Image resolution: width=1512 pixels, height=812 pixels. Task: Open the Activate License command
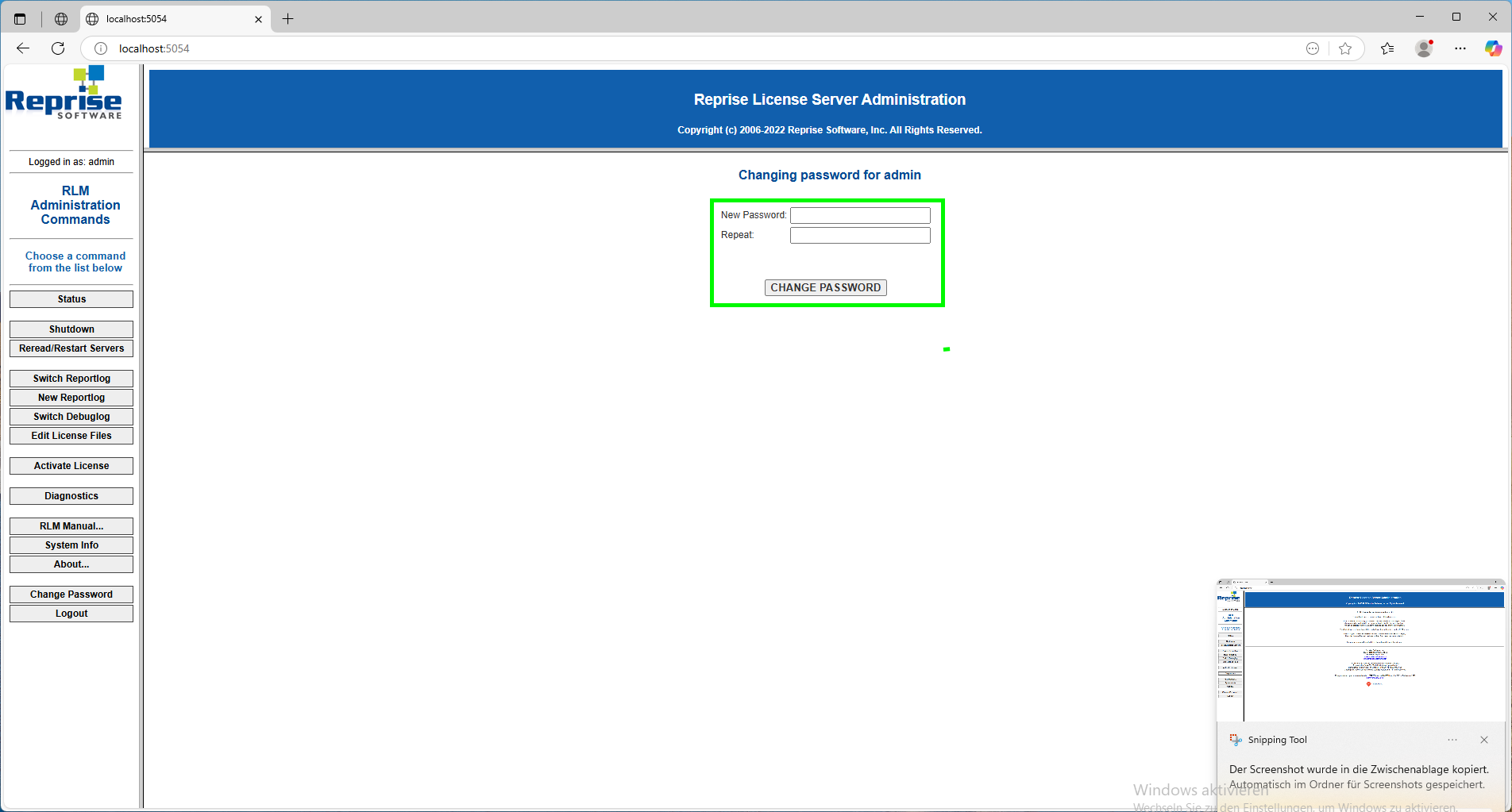(71, 466)
